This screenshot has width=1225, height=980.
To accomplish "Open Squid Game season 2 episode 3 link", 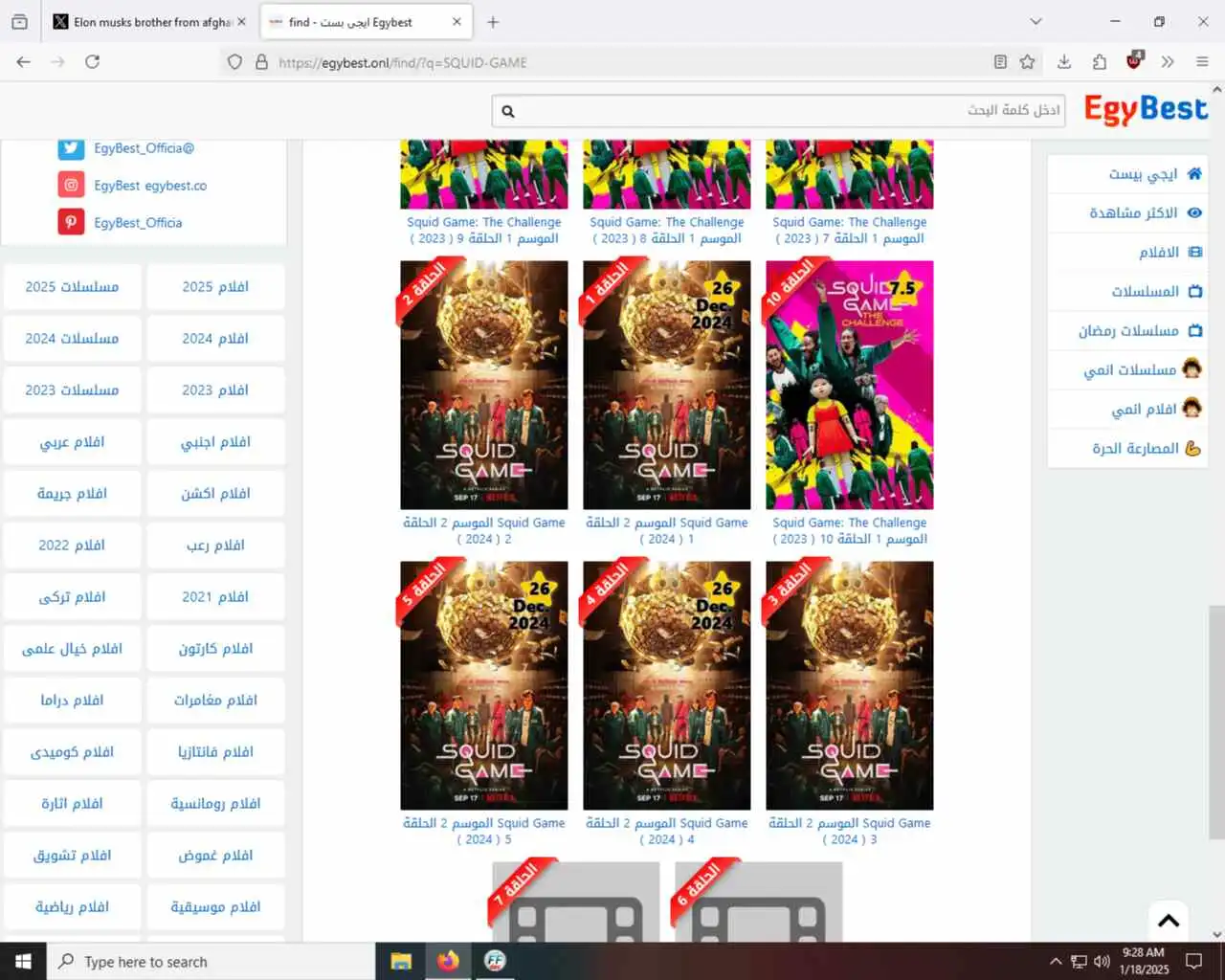I will [850, 831].
